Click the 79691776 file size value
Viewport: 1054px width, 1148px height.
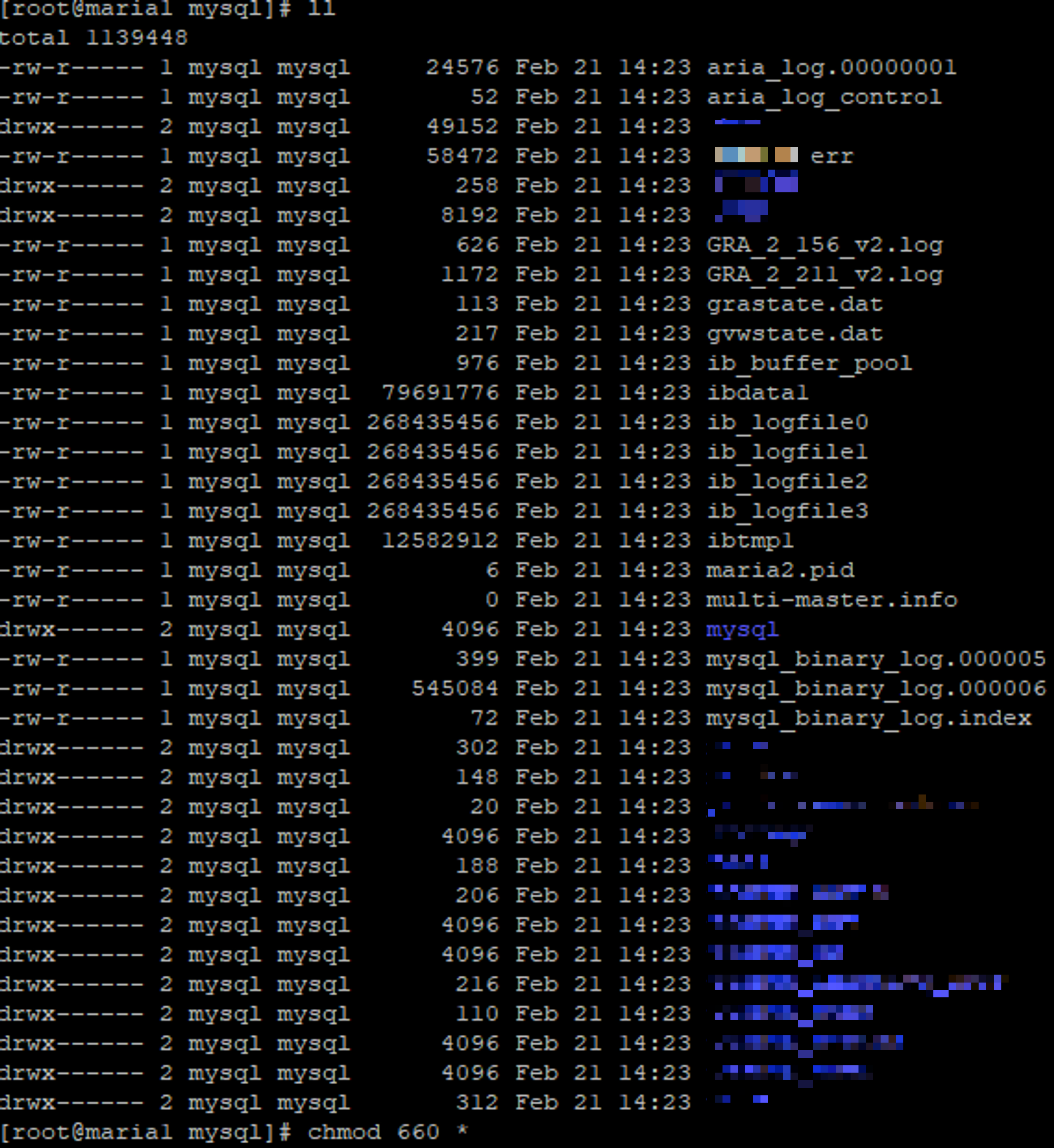click(x=440, y=393)
